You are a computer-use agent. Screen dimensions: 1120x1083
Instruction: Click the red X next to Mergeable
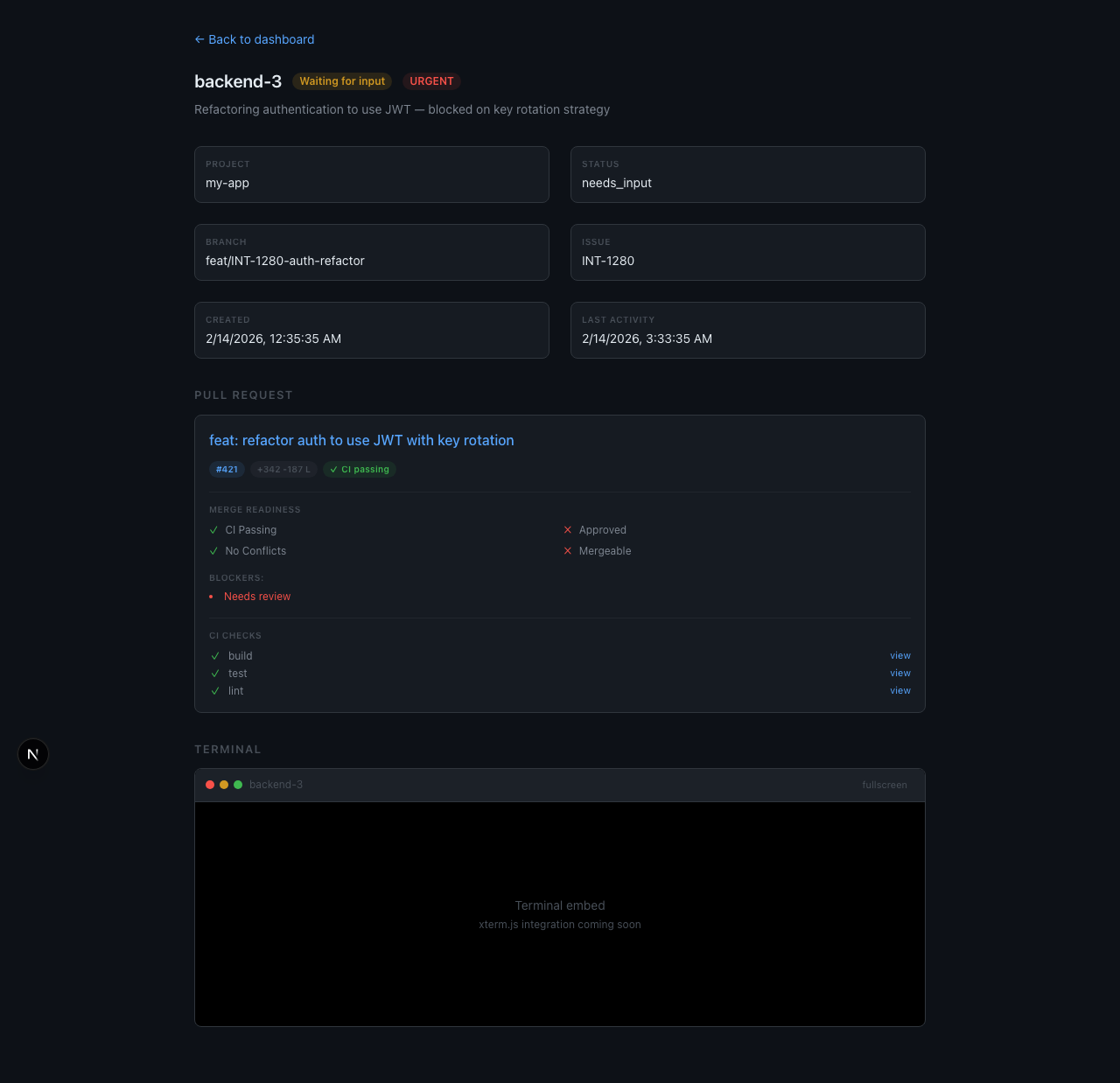pyautogui.click(x=568, y=551)
